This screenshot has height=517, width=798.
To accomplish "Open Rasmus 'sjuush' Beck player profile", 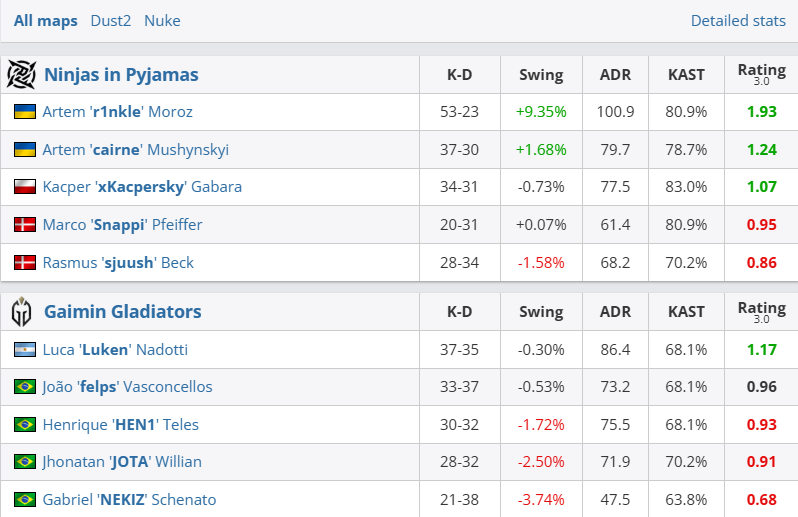I will (118, 262).
